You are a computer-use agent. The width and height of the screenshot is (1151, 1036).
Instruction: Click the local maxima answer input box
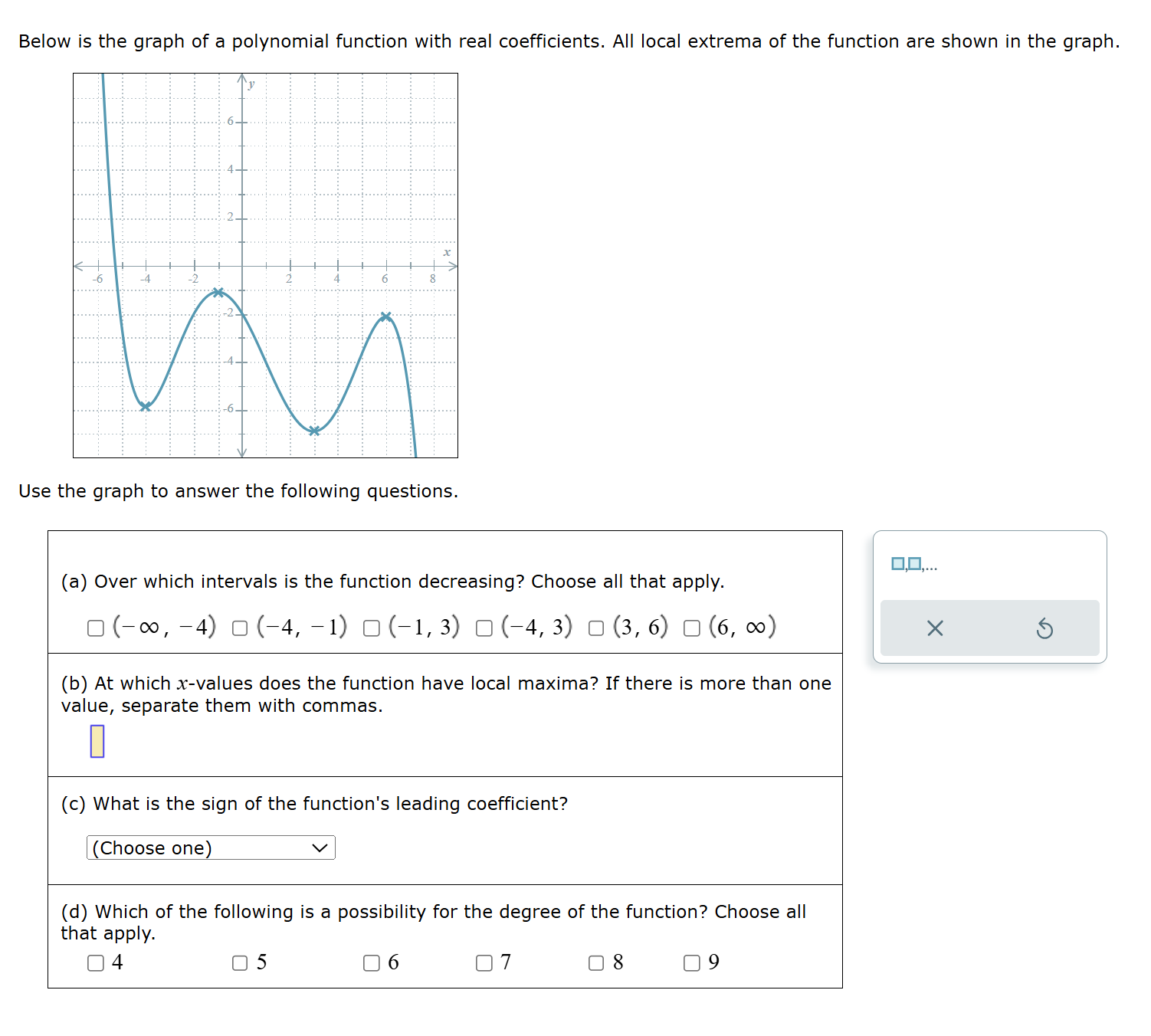point(97,741)
